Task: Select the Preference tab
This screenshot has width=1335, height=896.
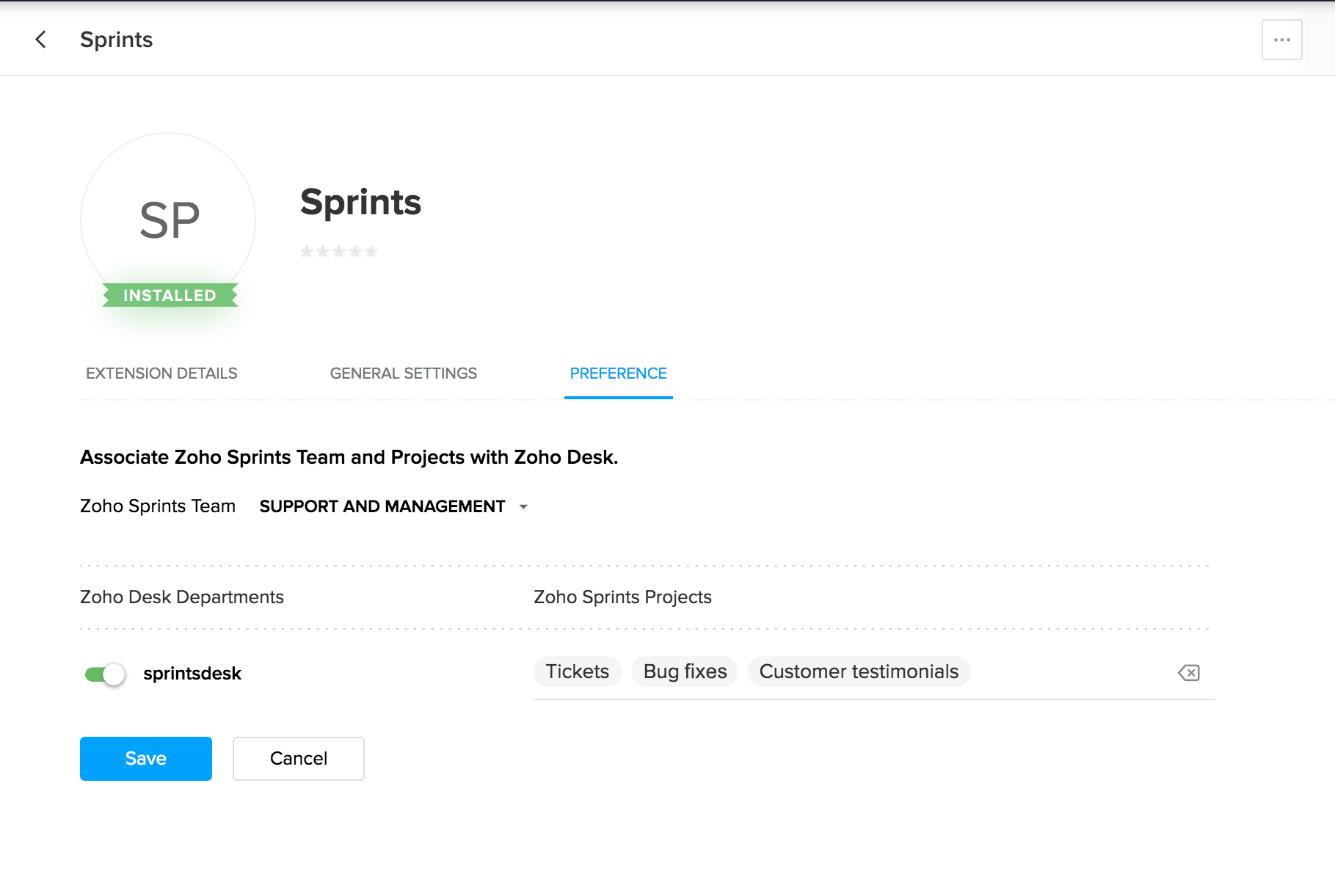Action: pyautogui.click(x=618, y=374)
